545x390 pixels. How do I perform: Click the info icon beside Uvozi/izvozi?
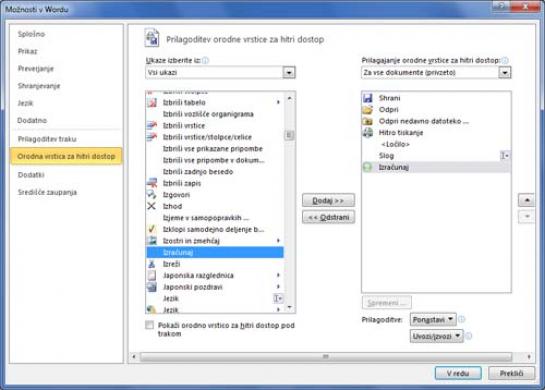coord(469,336)
